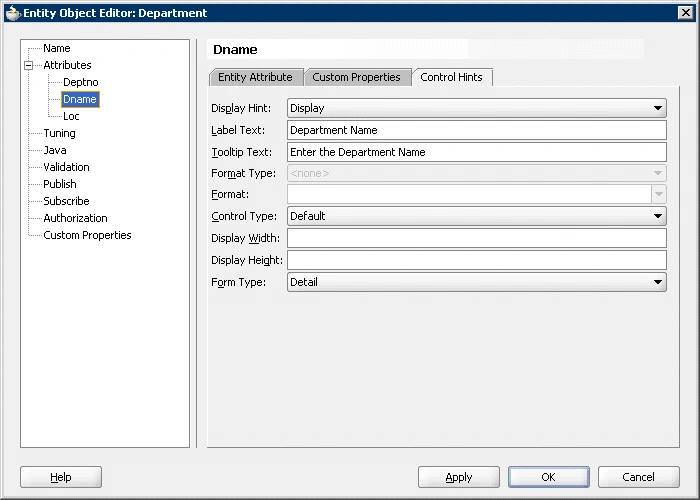Open the Control Type dropdown
700x500 pixels.
pos(477,216)
